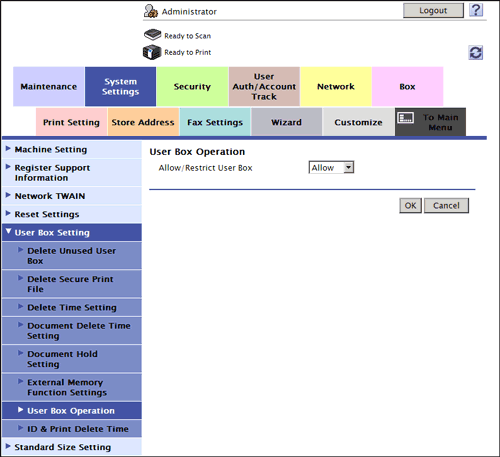This screenshot has width=500, height=457.
Task: Click the OK button
Action: click(x=410, y=205)
